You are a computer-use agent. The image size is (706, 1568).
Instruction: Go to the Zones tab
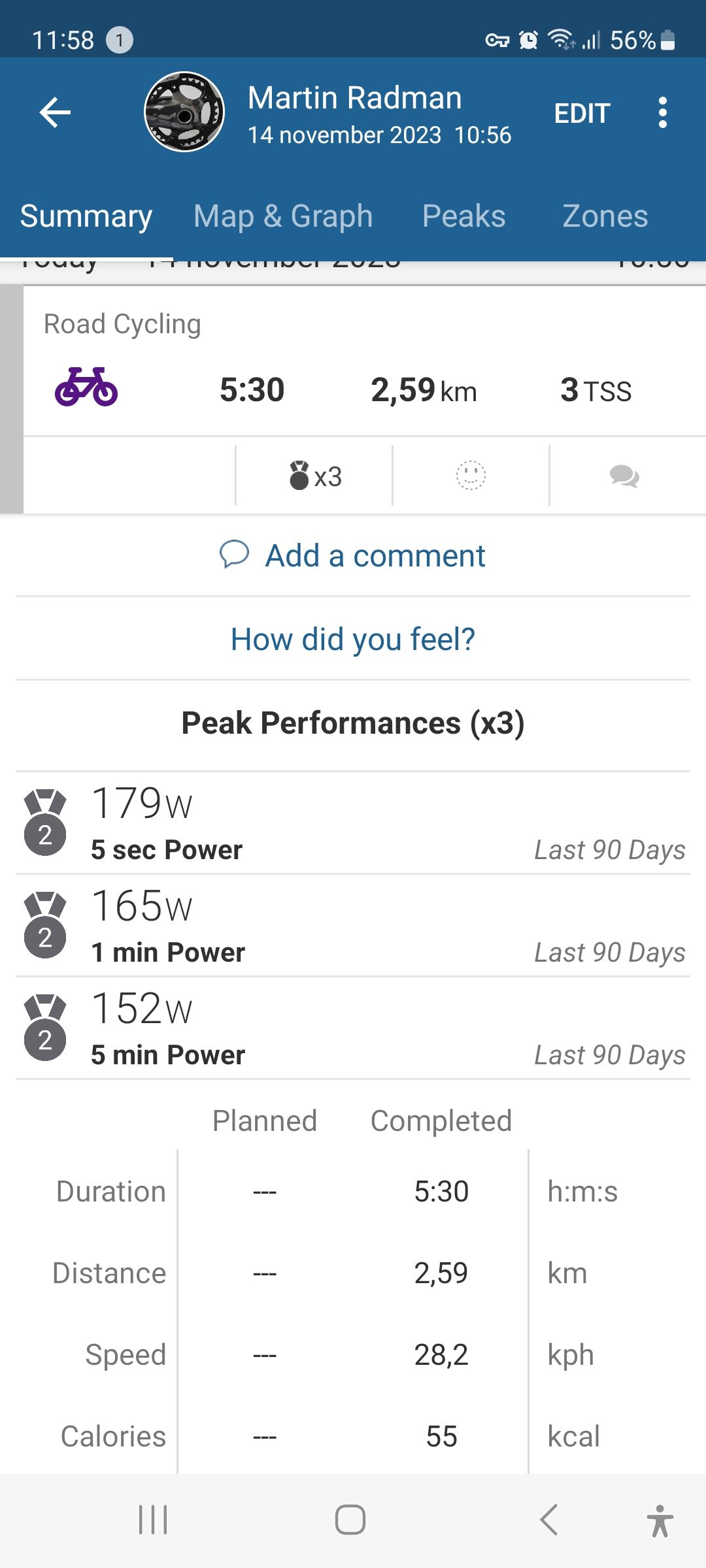click(605, 216)
